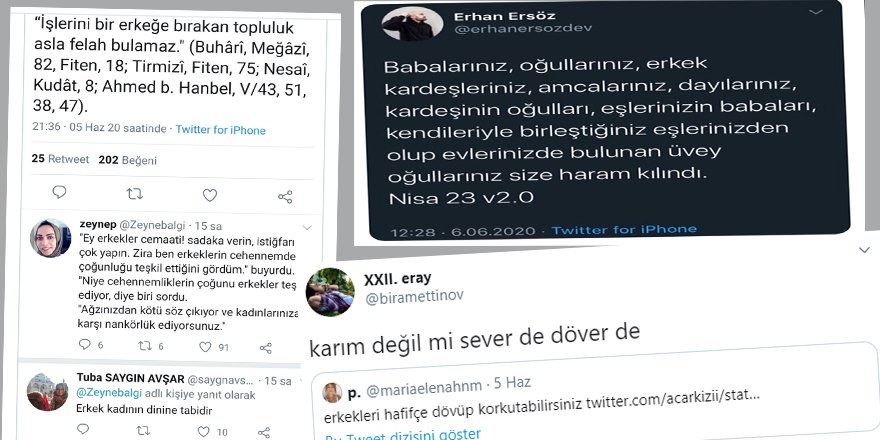Click reply icon under main hadith tweet
This screenshot has height=440, width=880.
click(x=59, y=192)
